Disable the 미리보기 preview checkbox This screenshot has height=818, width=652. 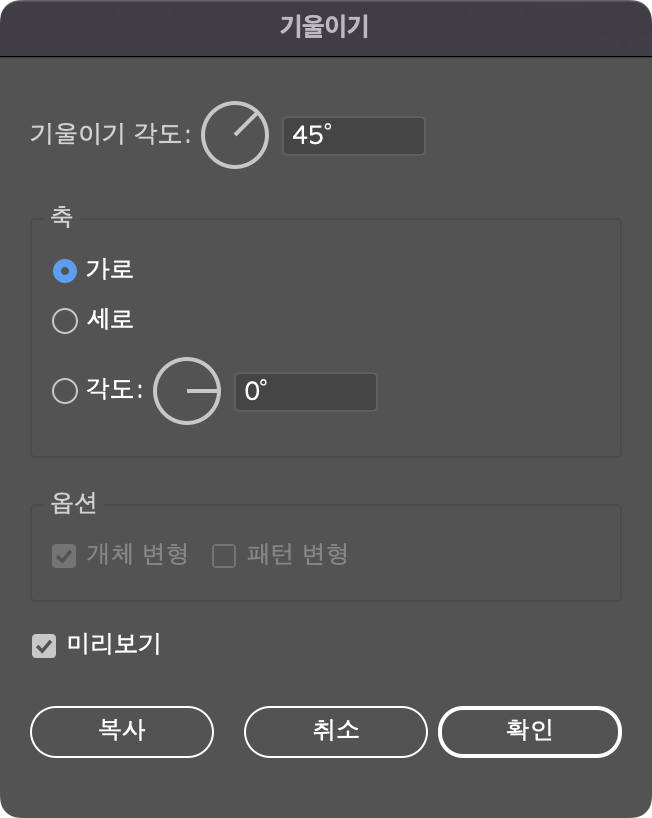[42, 646]
